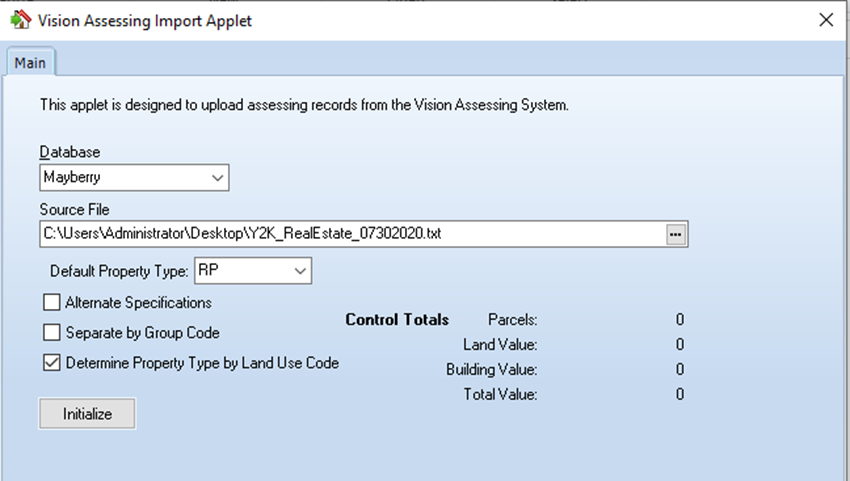
Task: Enable Alternate Specifications checkbox
Action: pyautogui.click(x=51, y=302)
